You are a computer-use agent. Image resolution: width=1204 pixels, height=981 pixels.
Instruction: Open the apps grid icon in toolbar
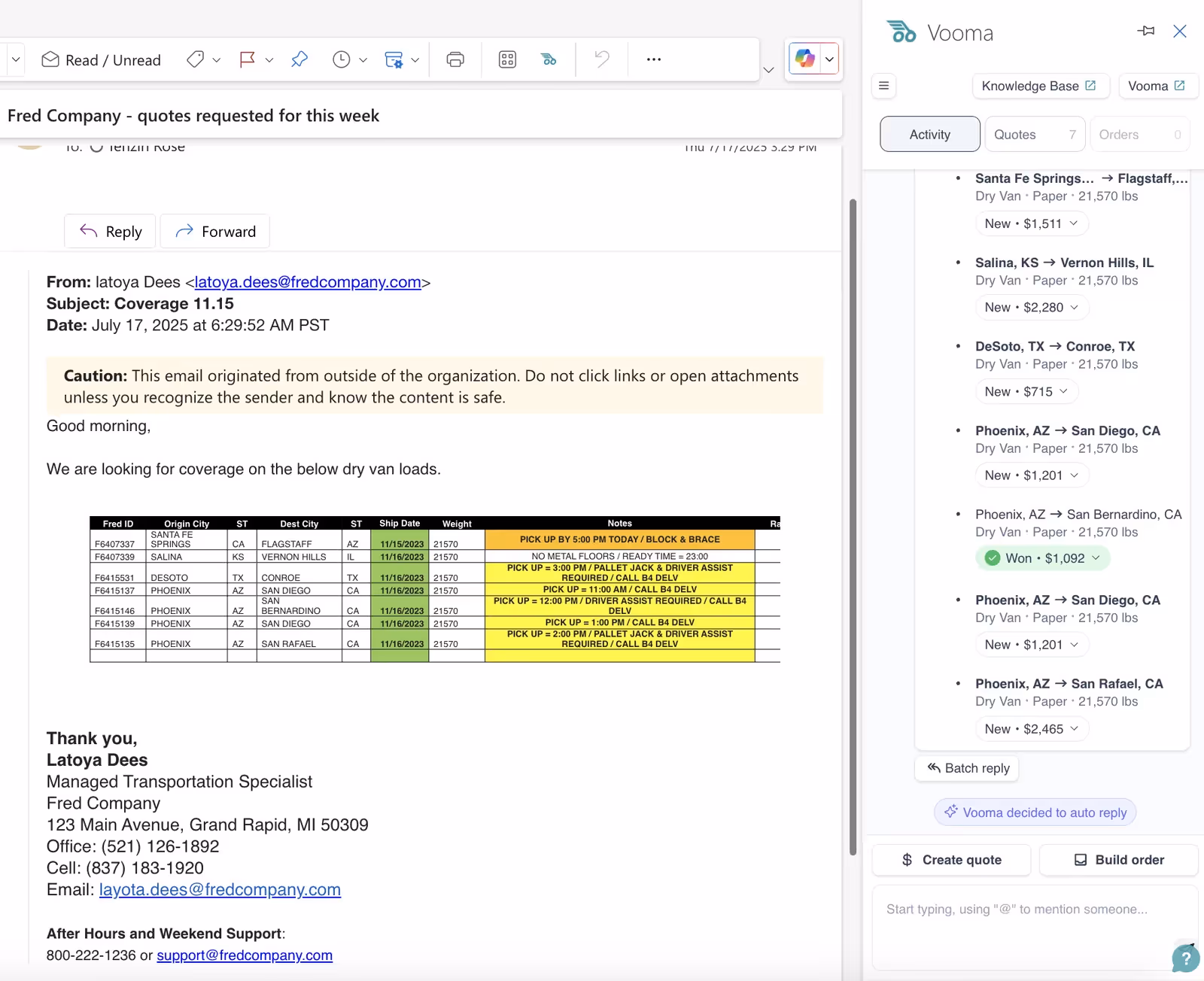[x=508, y=59]
